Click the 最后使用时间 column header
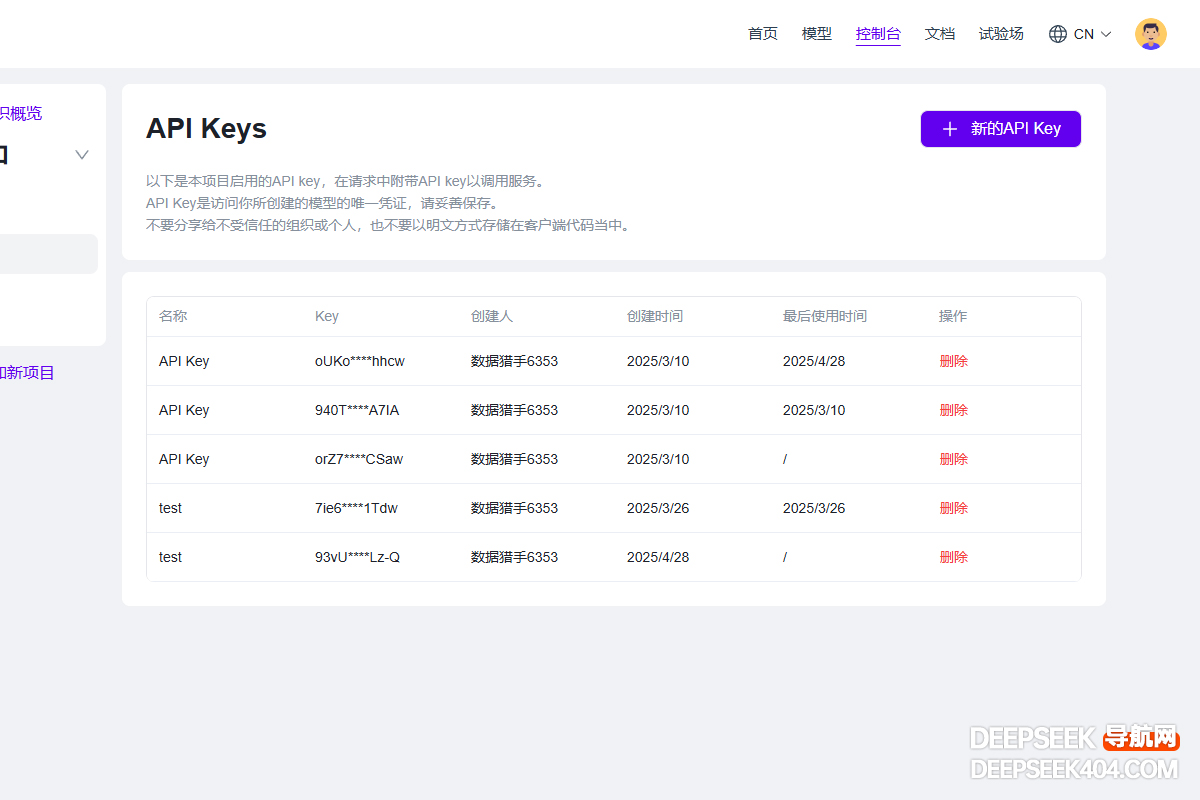This screenshot has height=800, width=1200. (x=824, y=316)
